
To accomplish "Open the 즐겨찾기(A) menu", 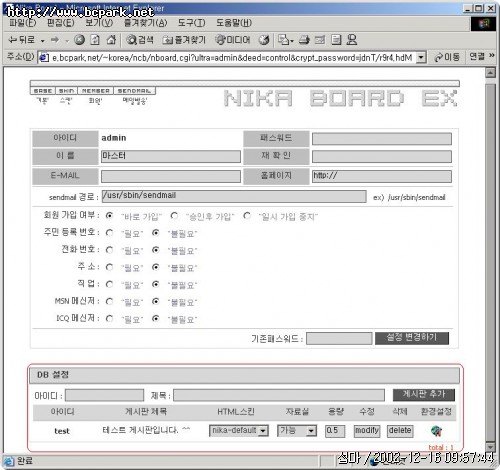I will coord(145,23).
